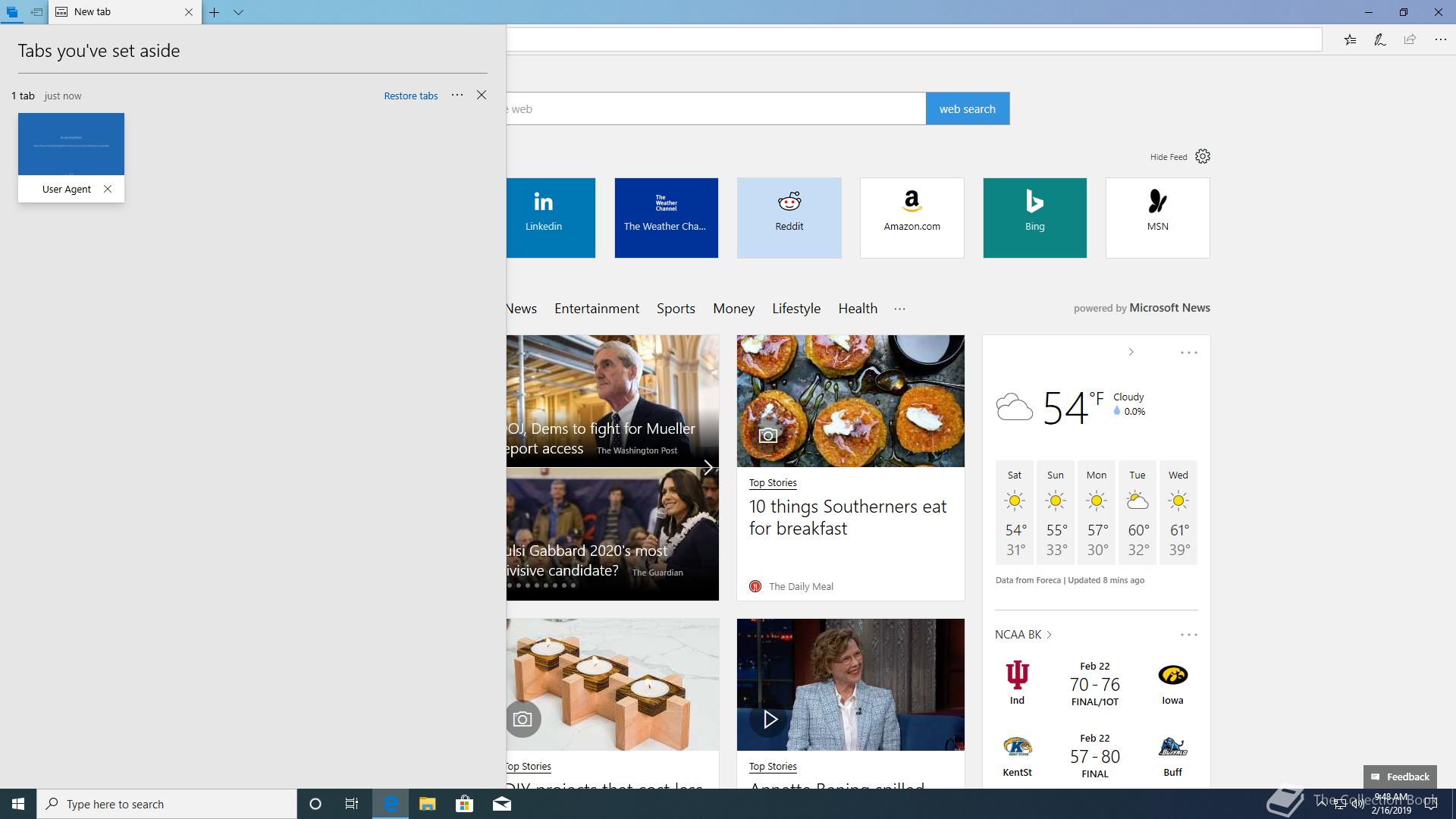
Task: Open Cortana circle icon
Action: (315, 804)
